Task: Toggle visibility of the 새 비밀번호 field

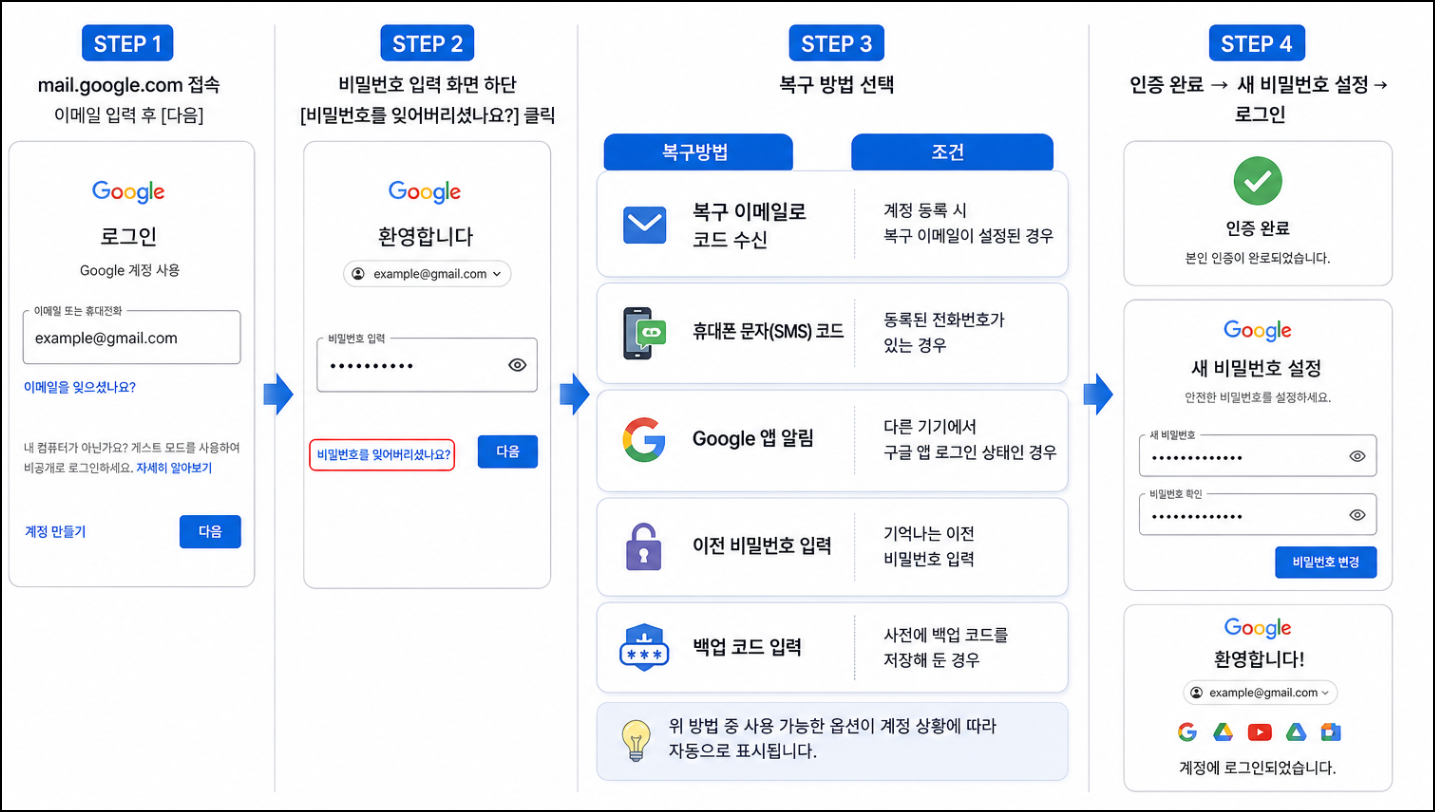Action: click(1357, 456)
